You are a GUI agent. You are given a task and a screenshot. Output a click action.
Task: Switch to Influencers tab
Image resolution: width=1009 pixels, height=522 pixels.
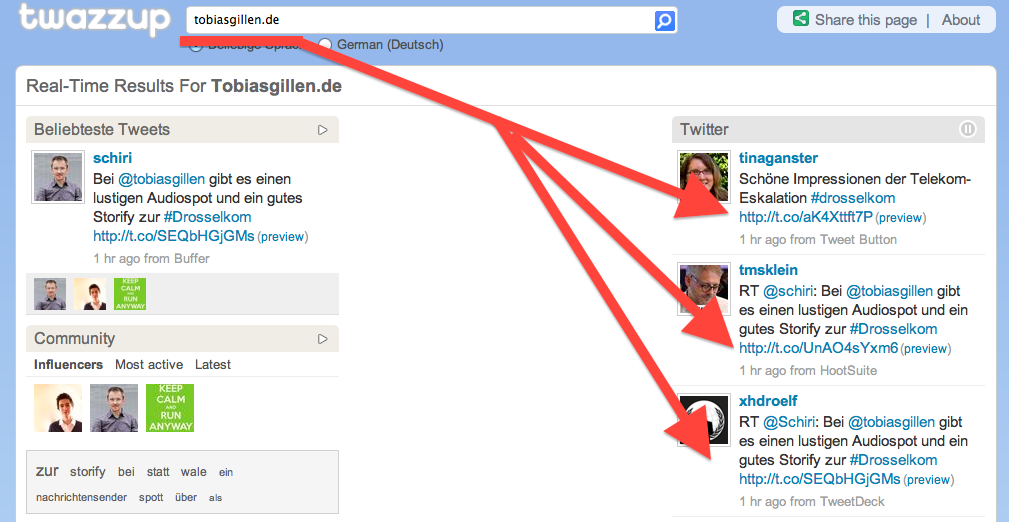tap(68, 364)
